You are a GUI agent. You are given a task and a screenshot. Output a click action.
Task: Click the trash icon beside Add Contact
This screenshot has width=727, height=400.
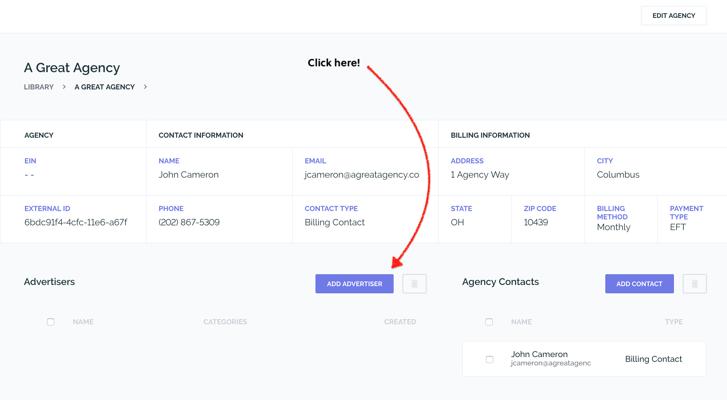click(694, 284)
